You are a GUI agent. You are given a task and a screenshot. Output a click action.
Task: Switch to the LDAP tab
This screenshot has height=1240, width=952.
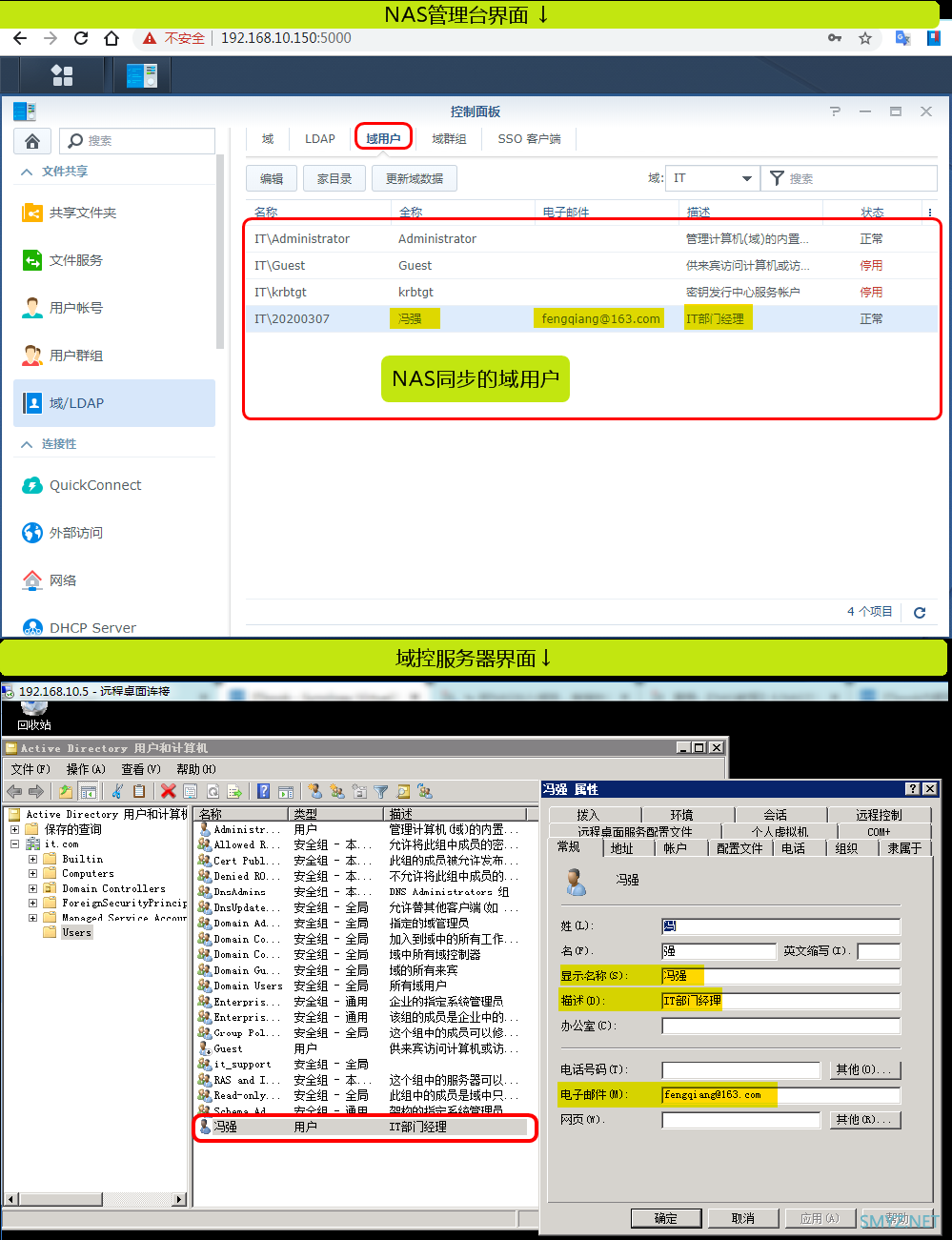click(320, 138)
